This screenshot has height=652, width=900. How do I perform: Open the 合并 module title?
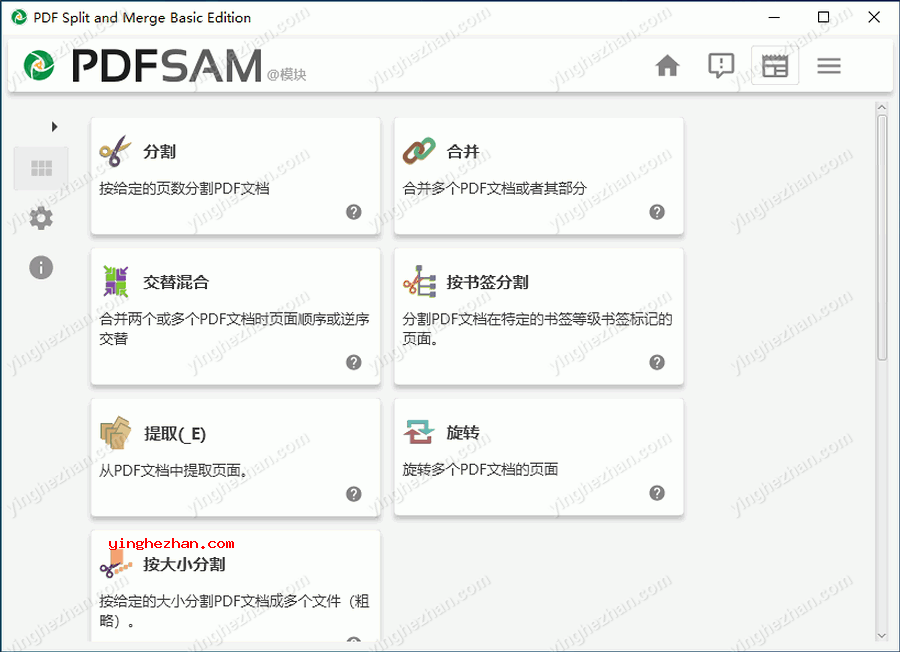463,152
